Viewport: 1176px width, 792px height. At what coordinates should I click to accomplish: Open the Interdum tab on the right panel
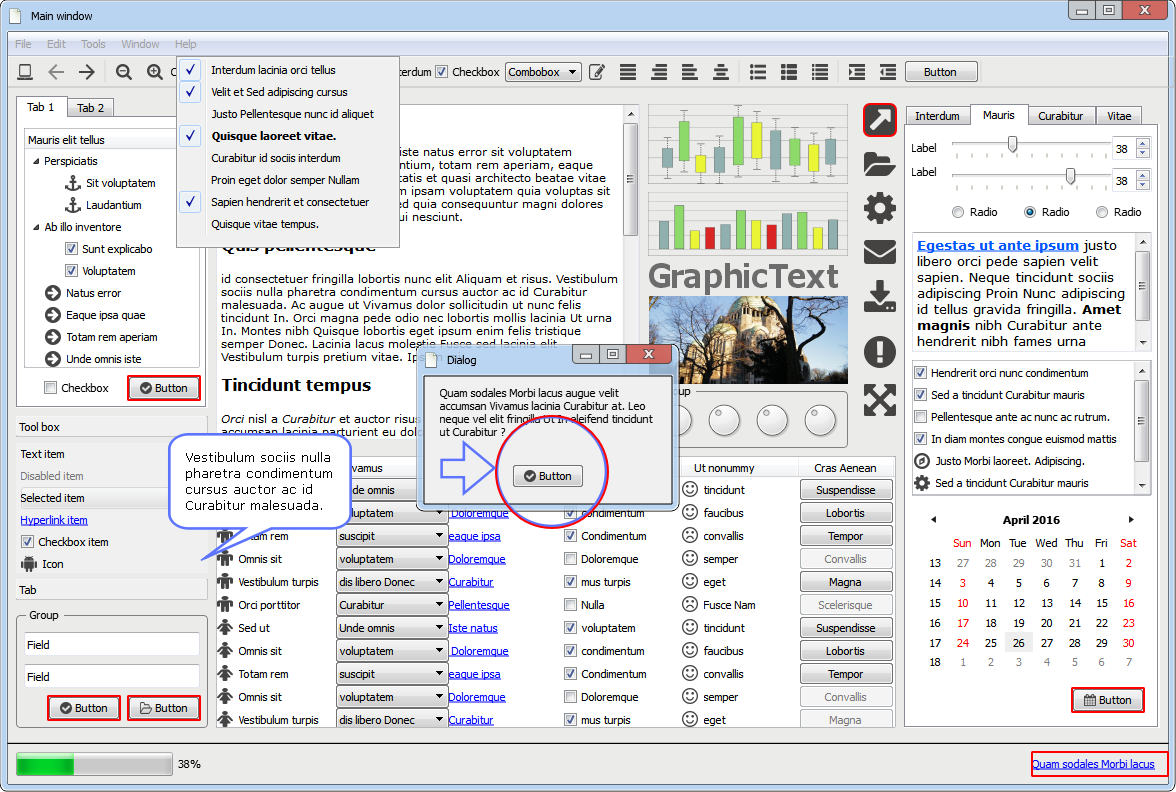click(938, 116)
